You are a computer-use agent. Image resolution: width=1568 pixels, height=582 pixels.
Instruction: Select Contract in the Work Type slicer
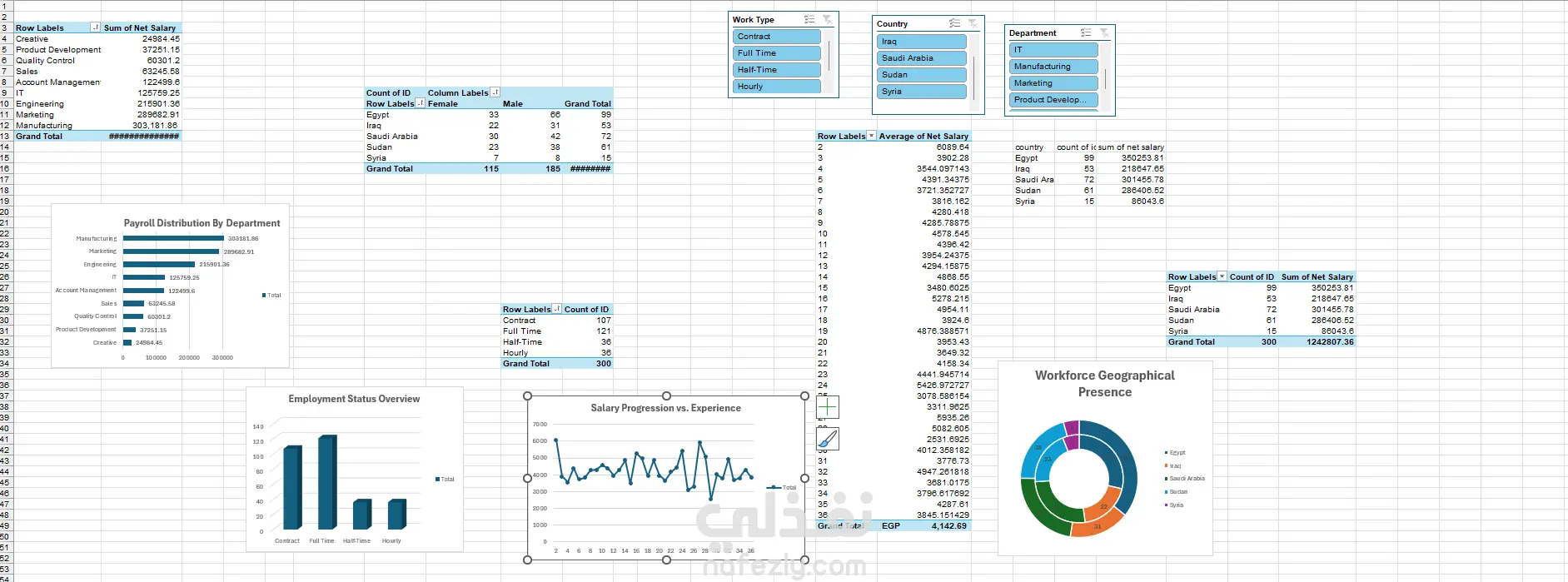click(777, 37)
